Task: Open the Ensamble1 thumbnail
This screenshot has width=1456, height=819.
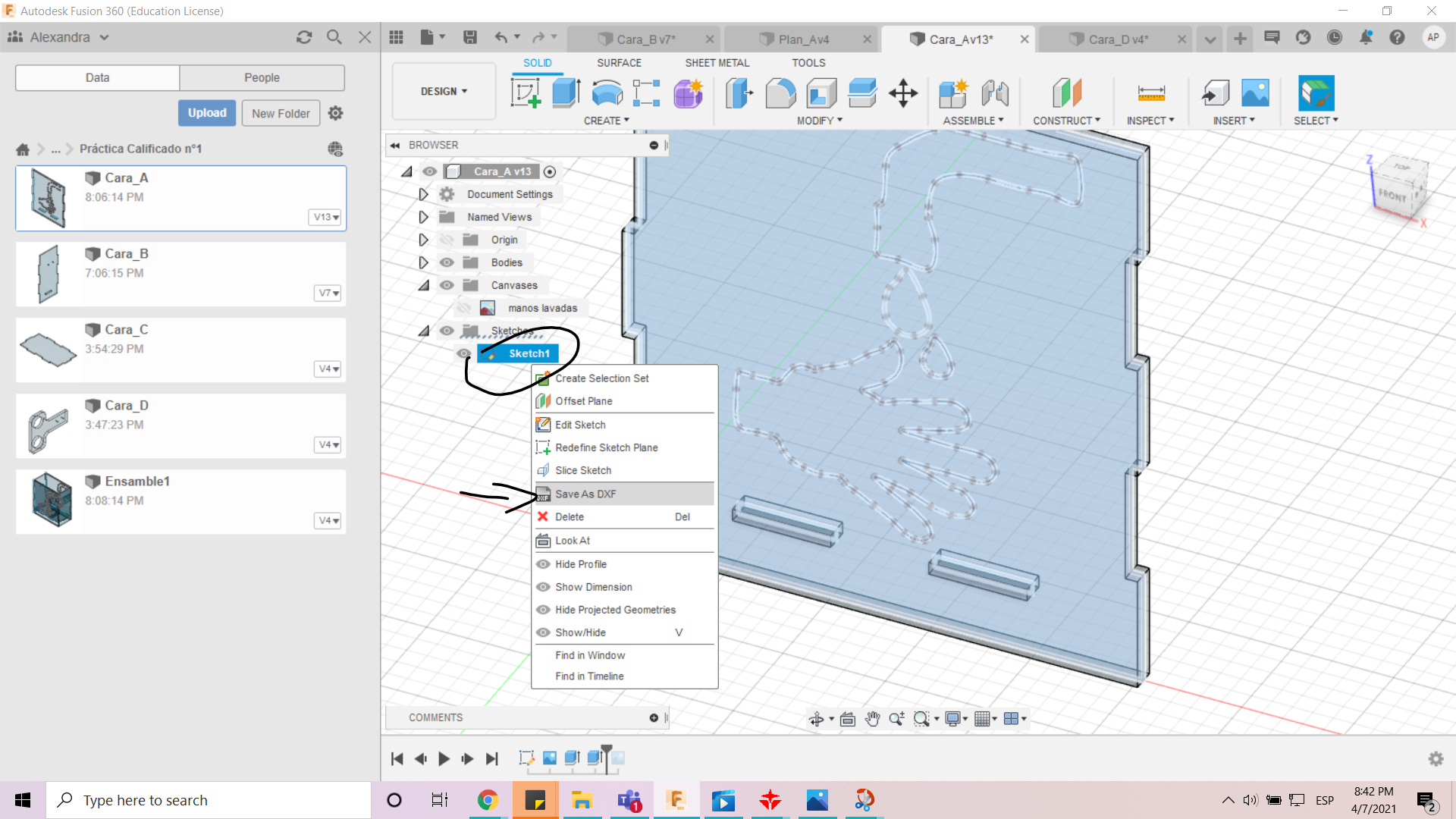Action: click(x=52, y=500)
